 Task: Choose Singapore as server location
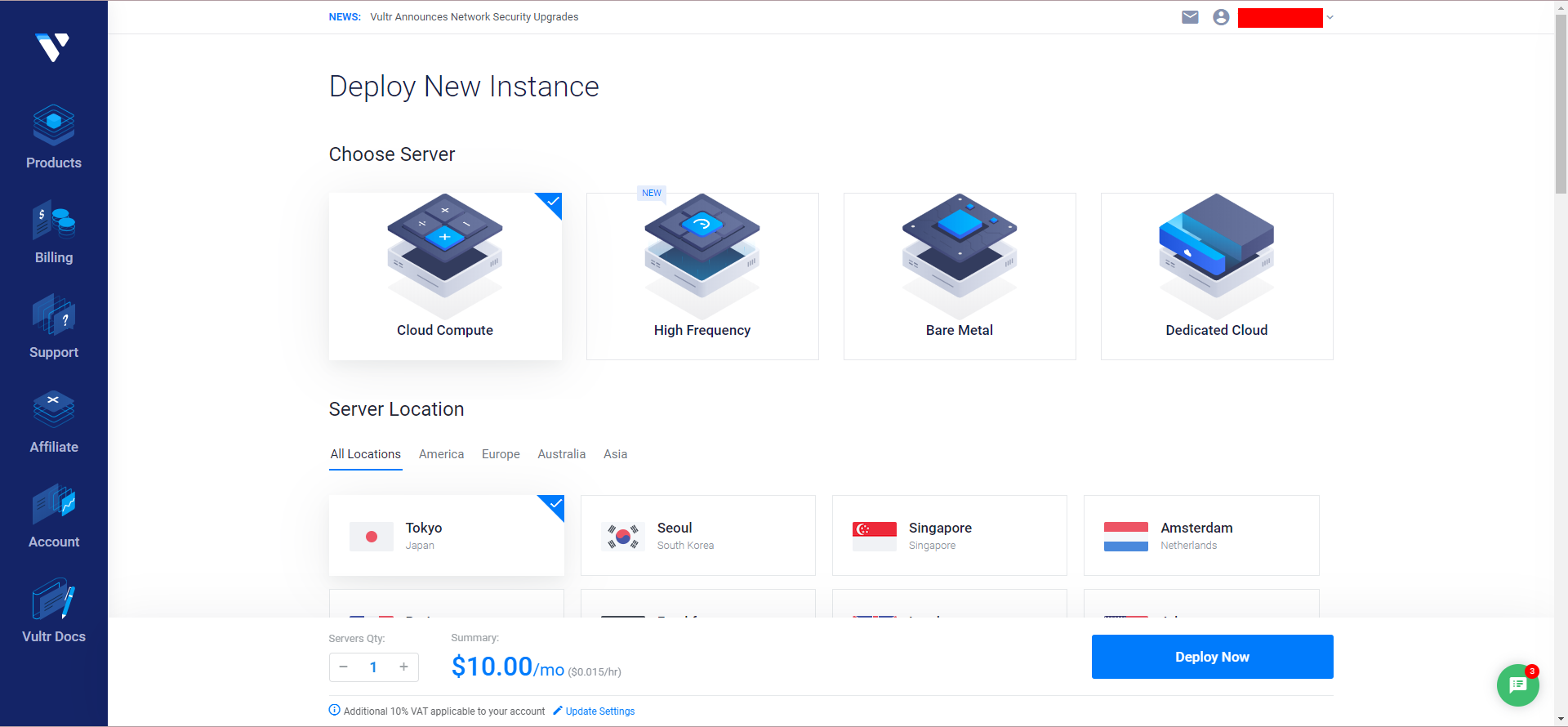point(950,536)
